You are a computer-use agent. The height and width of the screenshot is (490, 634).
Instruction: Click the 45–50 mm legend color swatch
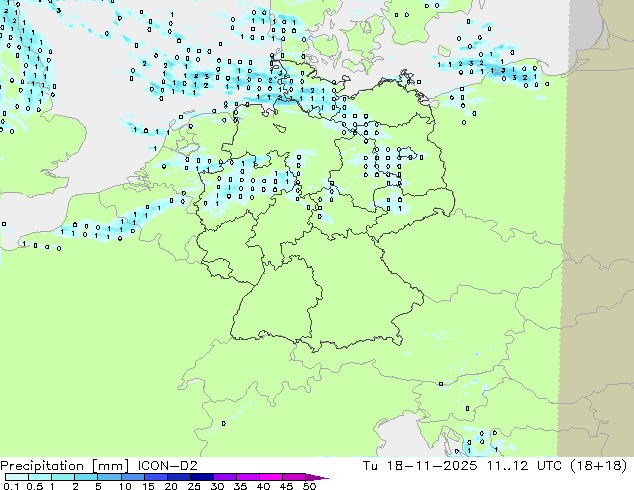[294, 477]
